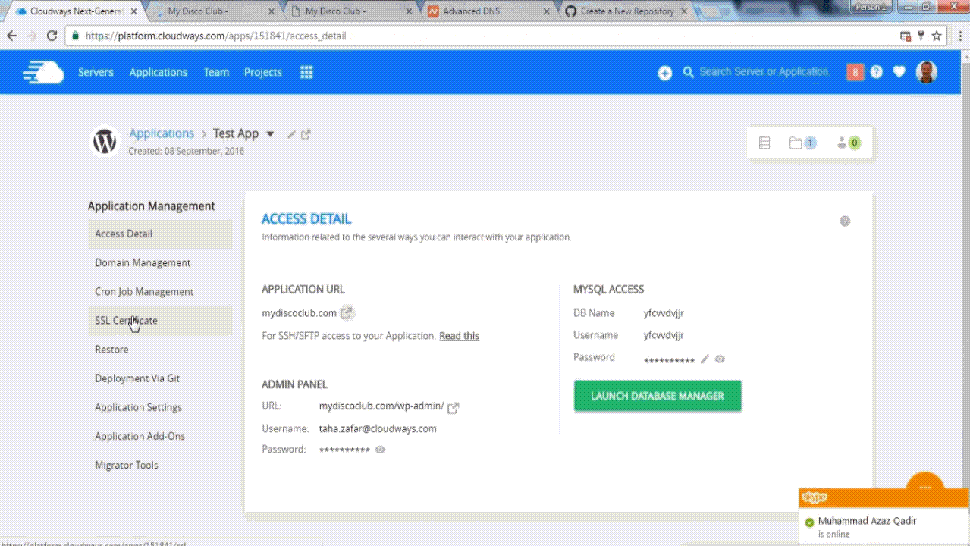Click the browser address bar
This screenshot has height=546, width=970.
[483, 36]
